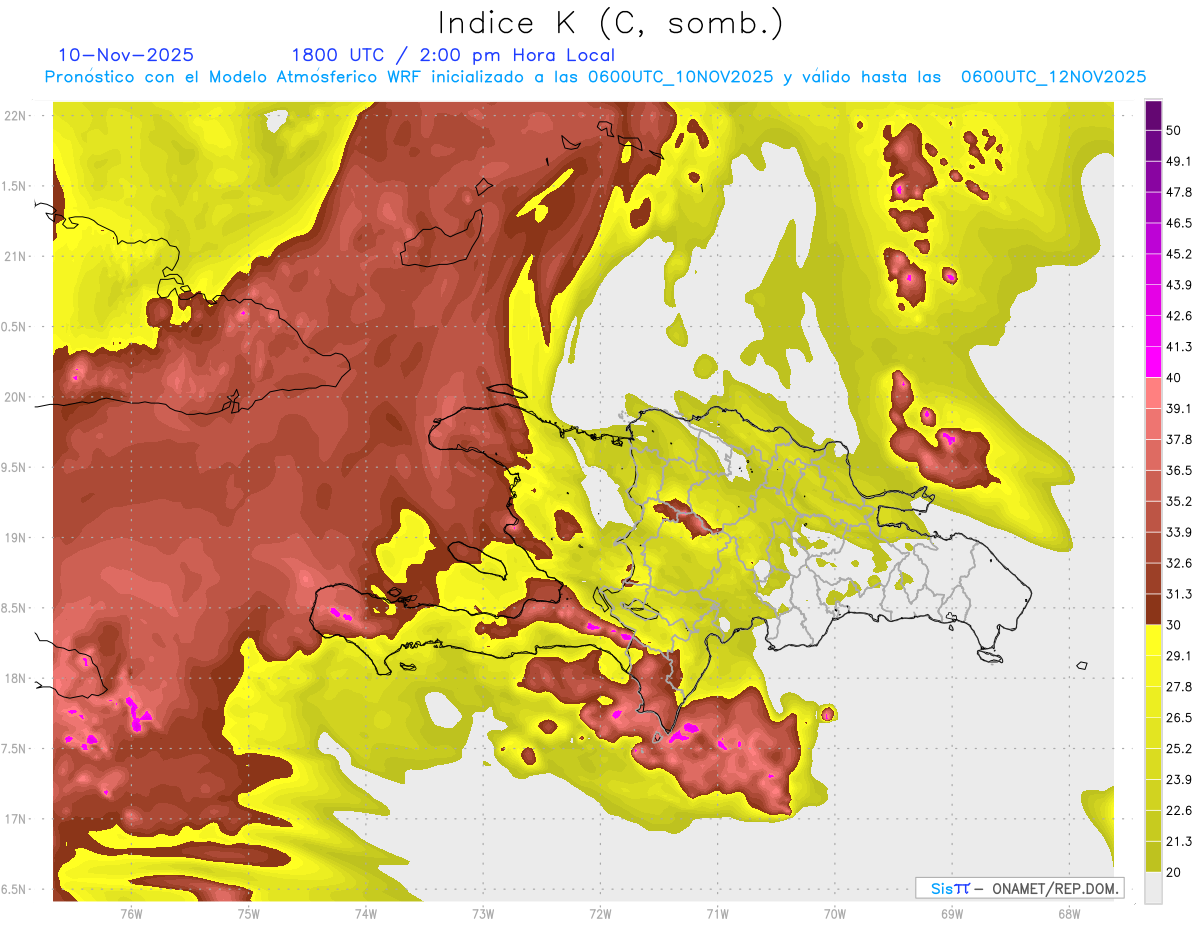Click the color scale value "26.5"
This screenshot has width=1200, height=927.
click(x=1178, y=718)
